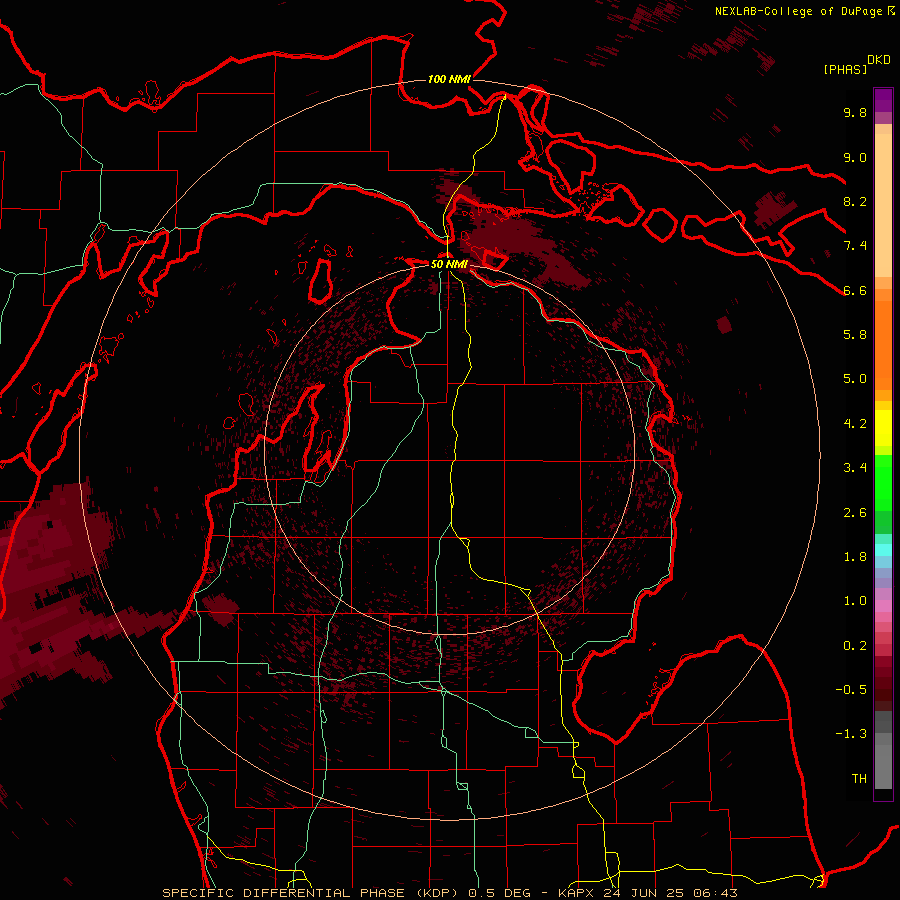
Task: Click the [PHAS] units label
Action: [x=845, y=70]
